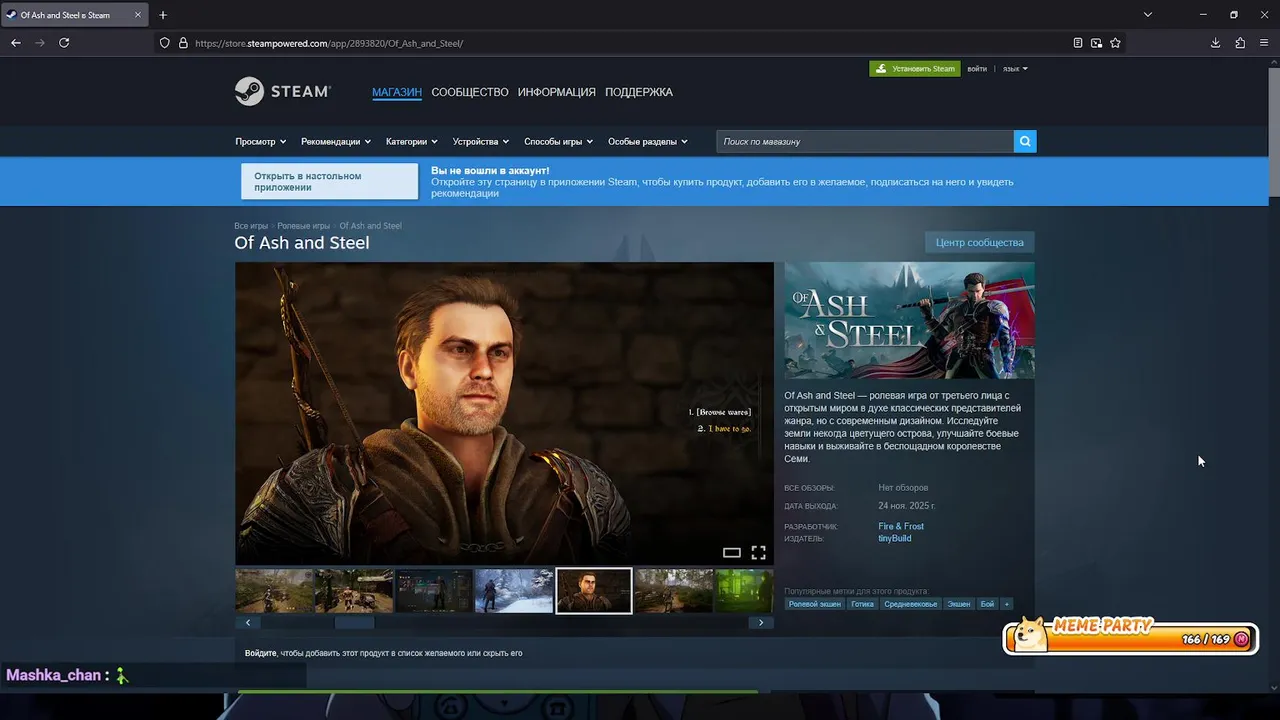This screenshot has height=720, width=1280.
Task: Select the Средневековье tag
Action: click(x=911, y=604)
